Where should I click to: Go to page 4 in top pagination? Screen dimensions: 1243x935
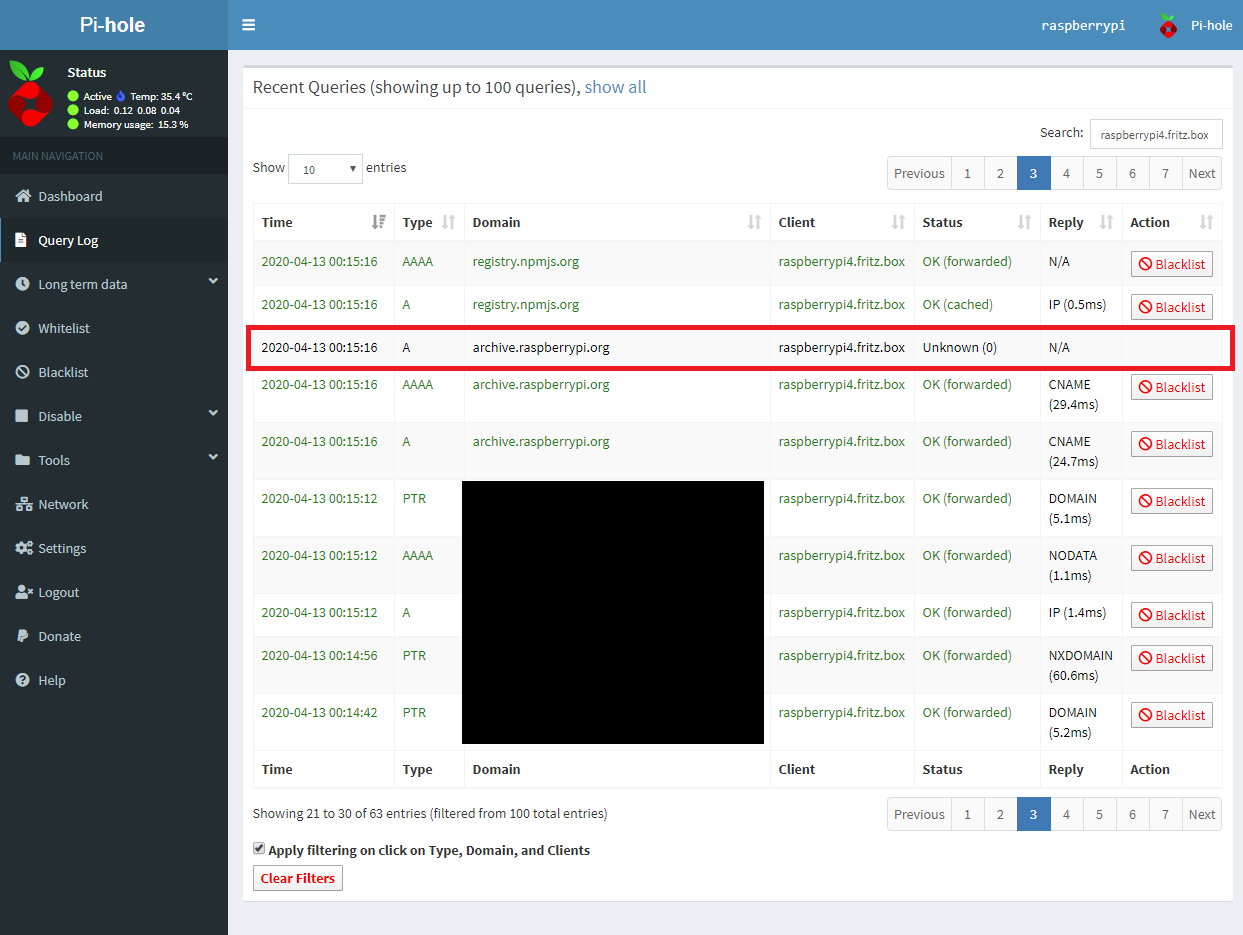point(1066,173)
